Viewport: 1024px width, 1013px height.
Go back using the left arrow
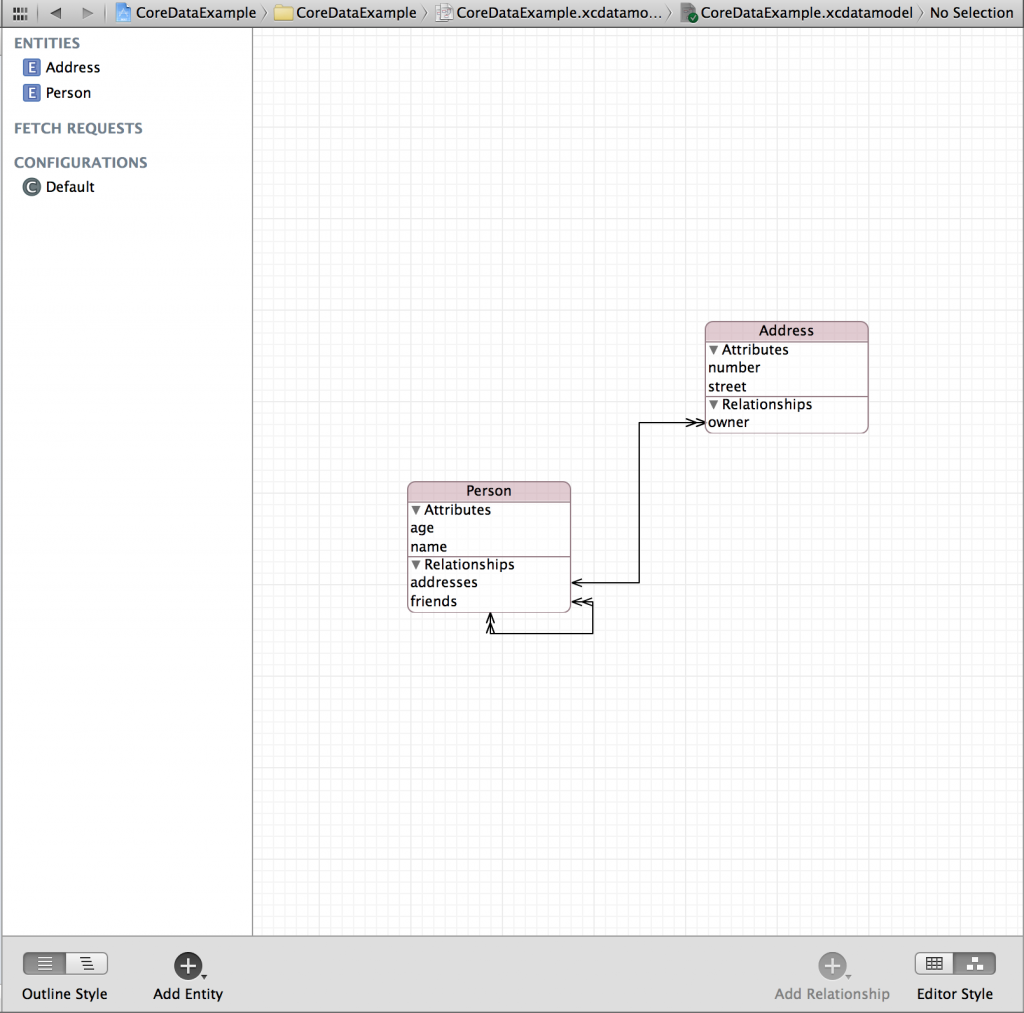click(x=55, y=13)
